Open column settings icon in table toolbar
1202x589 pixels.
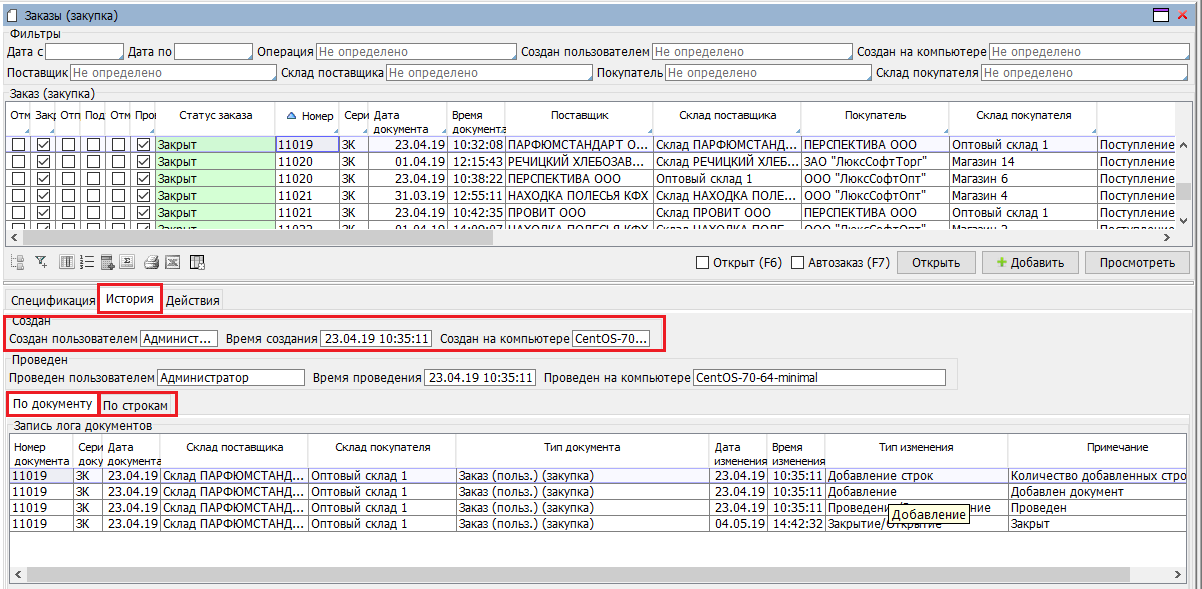[66, 263]
